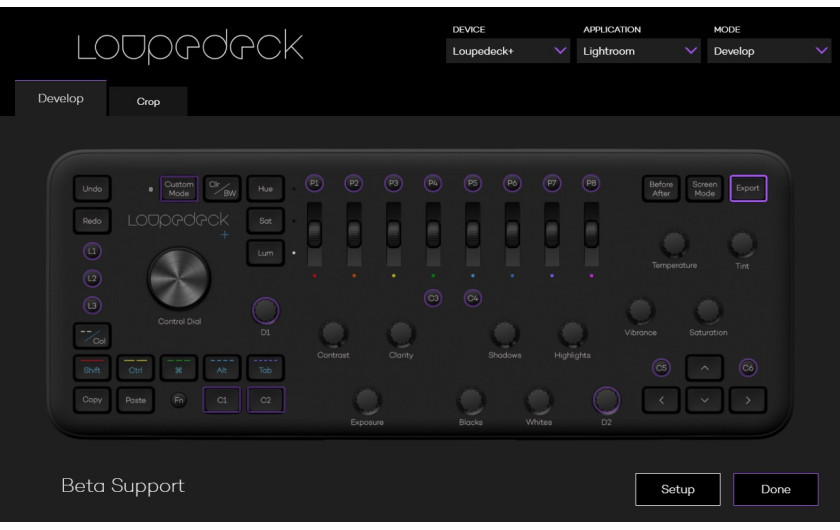Click the C5 round button
Screen dimensions: 840x530
(x=661, y=368)
